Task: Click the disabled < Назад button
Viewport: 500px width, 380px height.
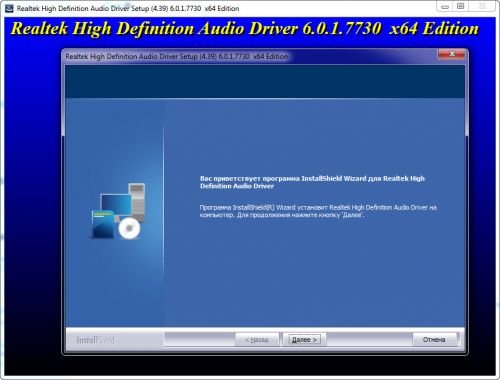Action: click(x=257, y=340)
